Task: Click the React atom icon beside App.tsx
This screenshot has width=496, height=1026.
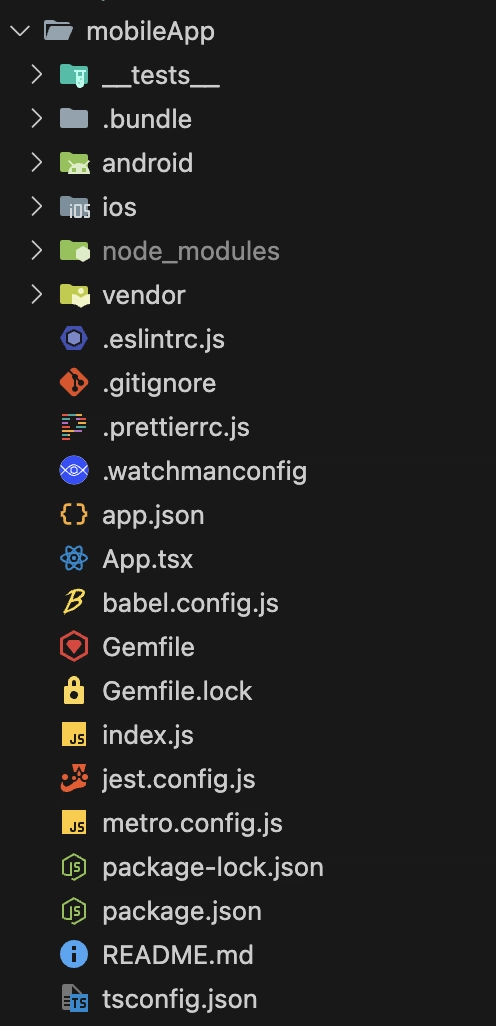Action: tap(74, 559)
